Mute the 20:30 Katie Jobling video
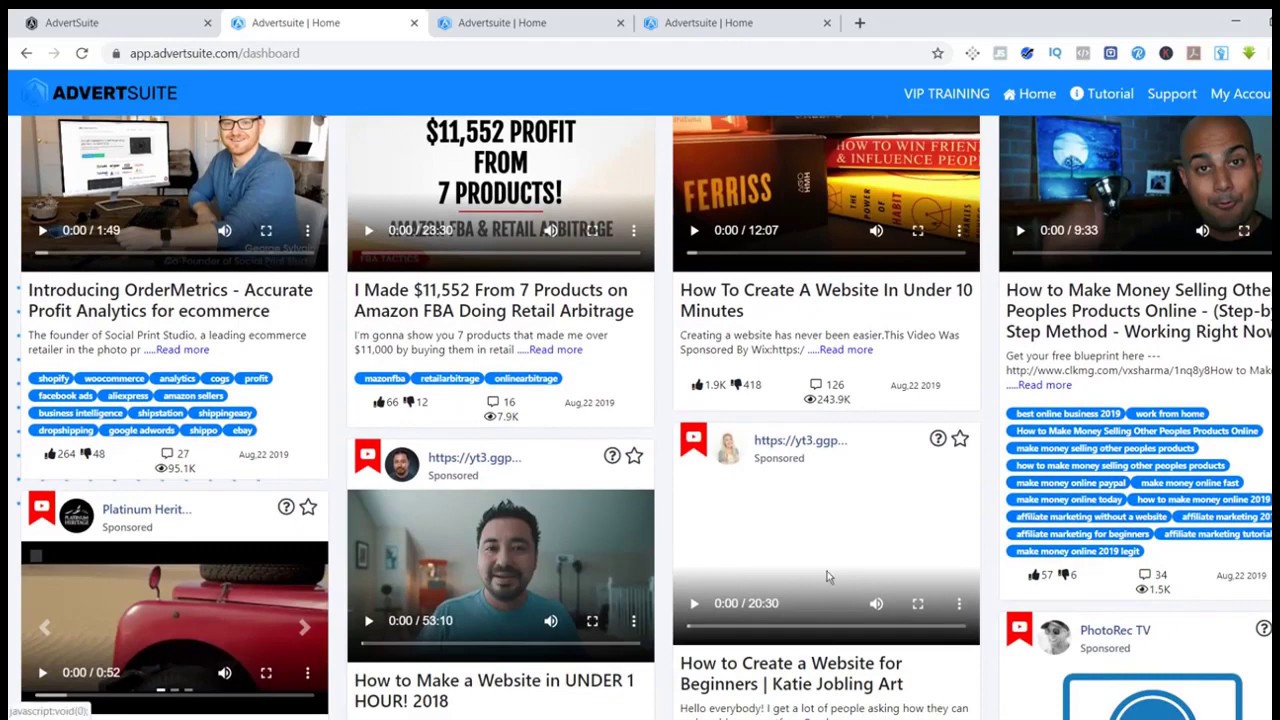This screenshot has height=720, width=1280. click(x=877, y=604)
